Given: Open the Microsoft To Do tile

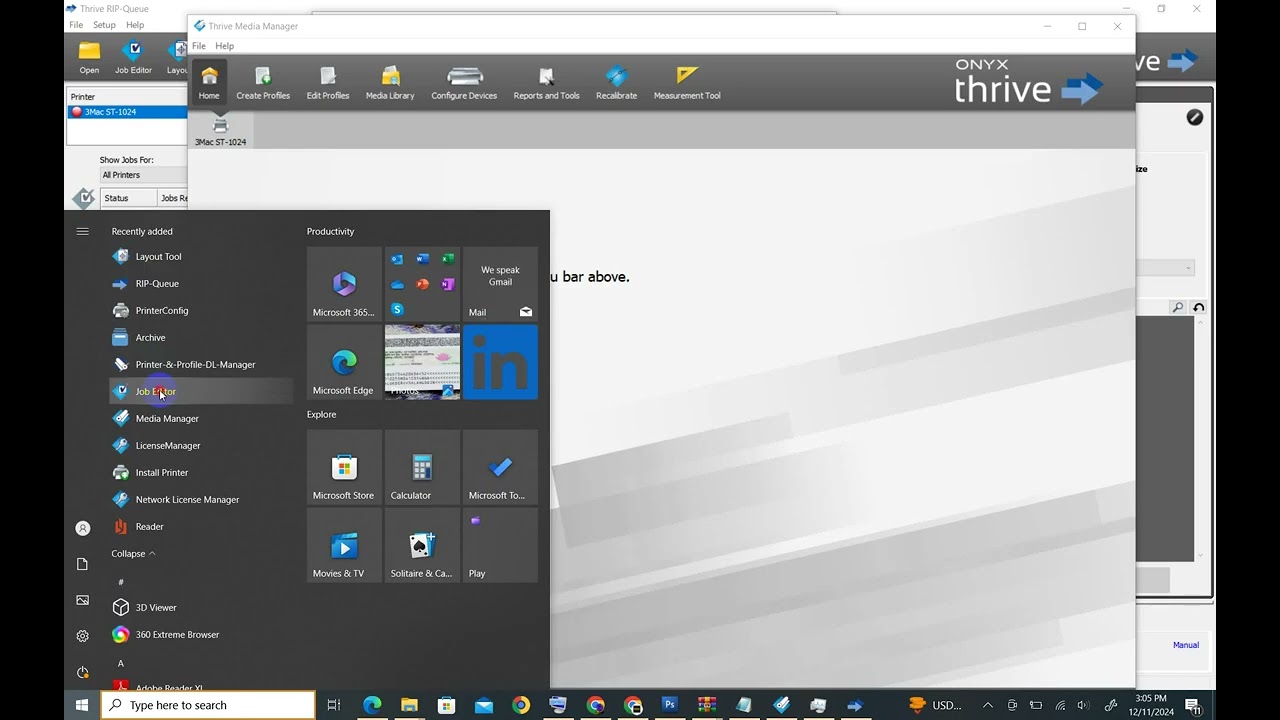Looking at the screenshot, I should point(500,467).
